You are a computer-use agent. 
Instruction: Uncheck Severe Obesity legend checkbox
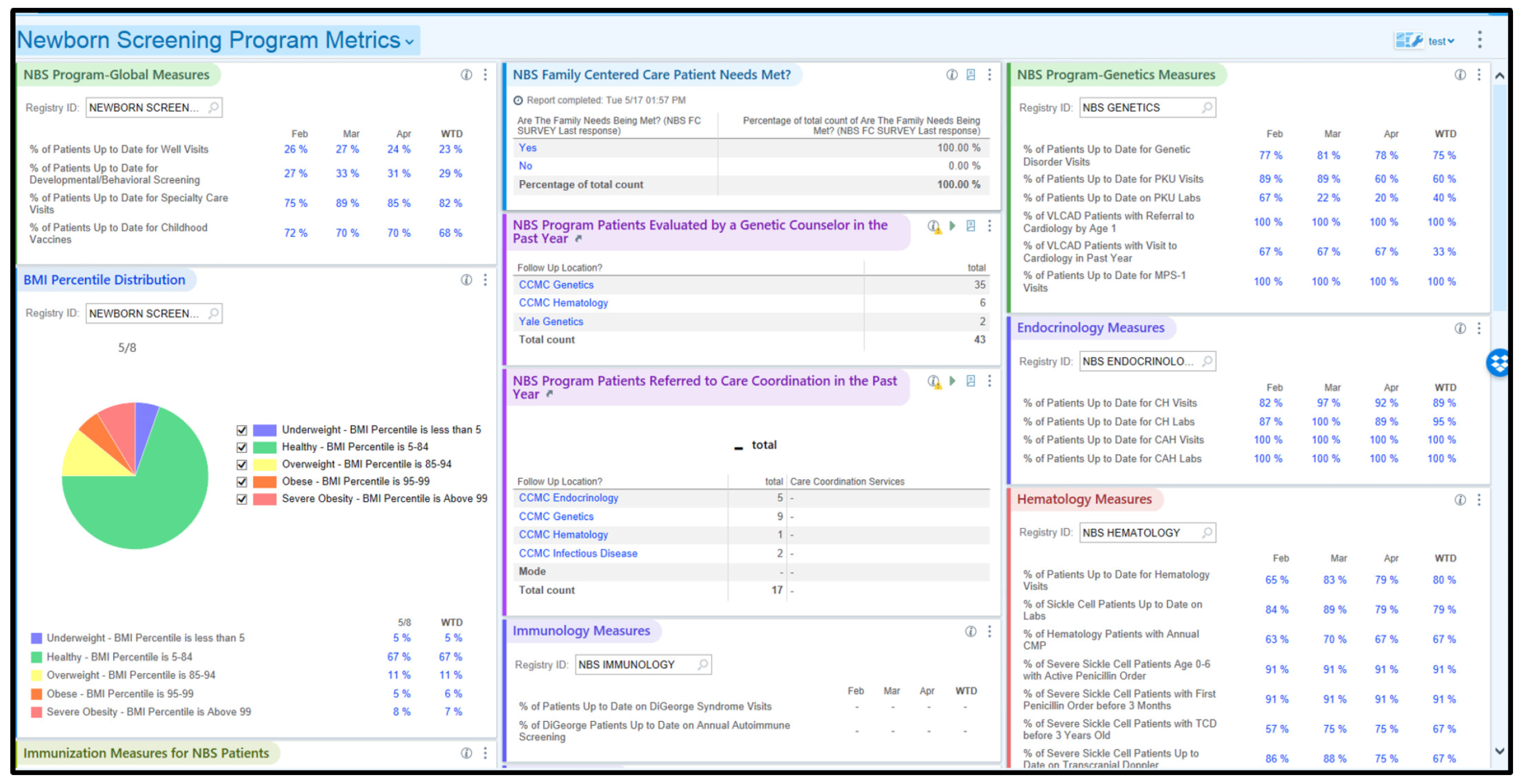(241, 499)
